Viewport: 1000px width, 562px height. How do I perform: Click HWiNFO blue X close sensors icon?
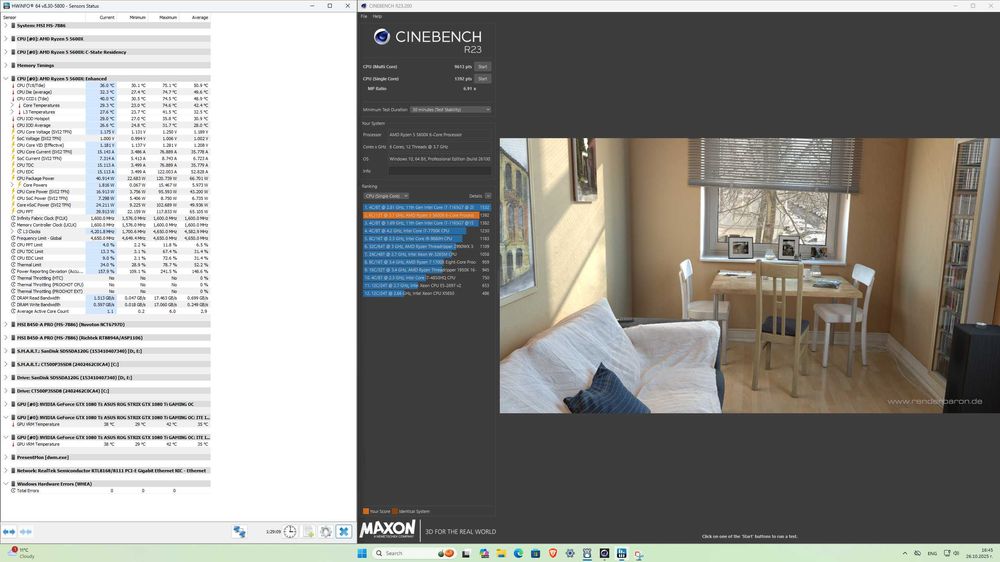click(x=344, y=531)
